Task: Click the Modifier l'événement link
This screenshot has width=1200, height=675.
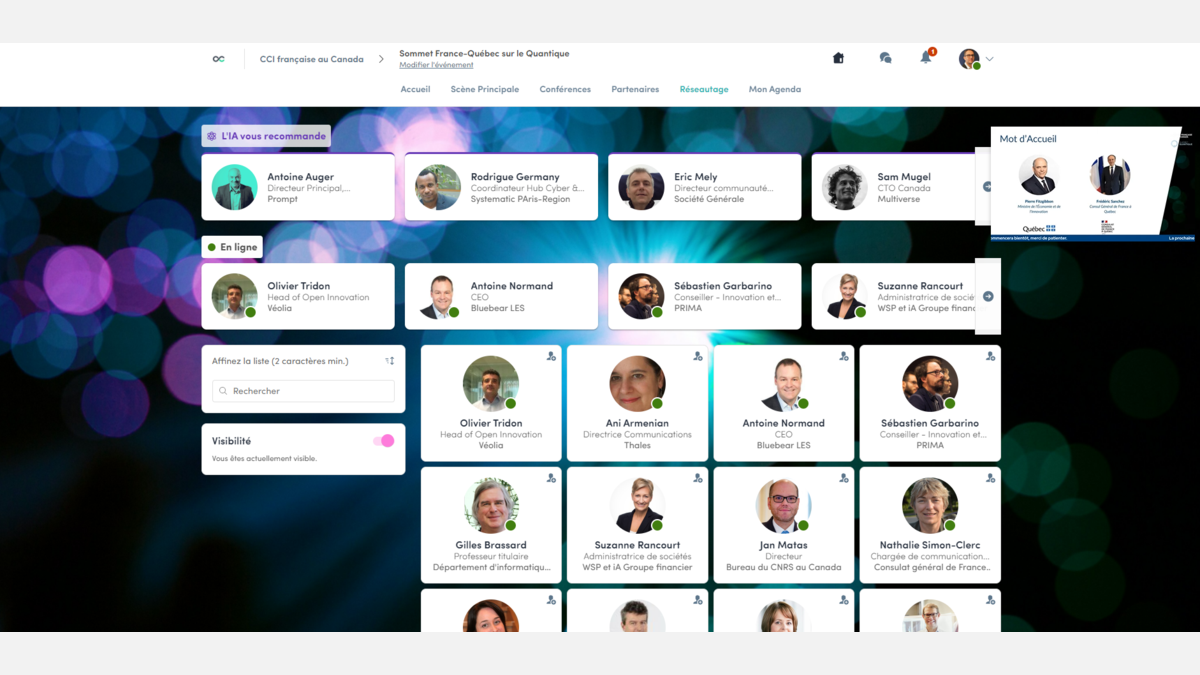Action: click(x=436, y=66)
